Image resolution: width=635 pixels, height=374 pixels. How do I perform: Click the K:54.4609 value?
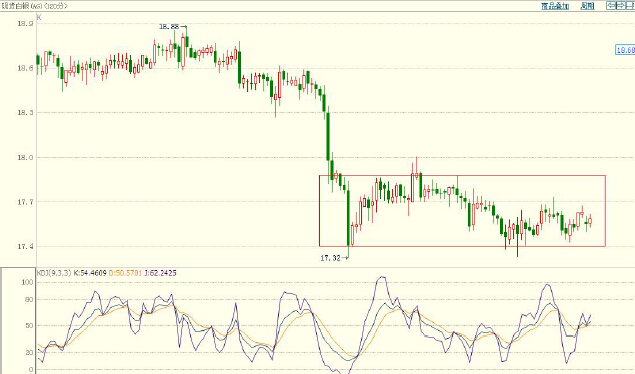(90, 273)
